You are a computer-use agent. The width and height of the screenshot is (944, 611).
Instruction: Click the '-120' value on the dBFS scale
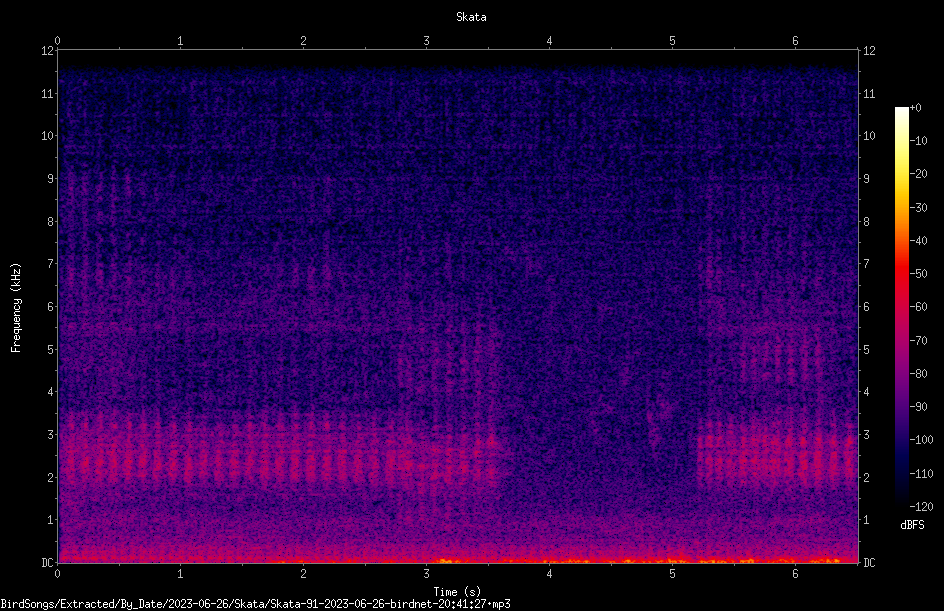tap(921, 506)
